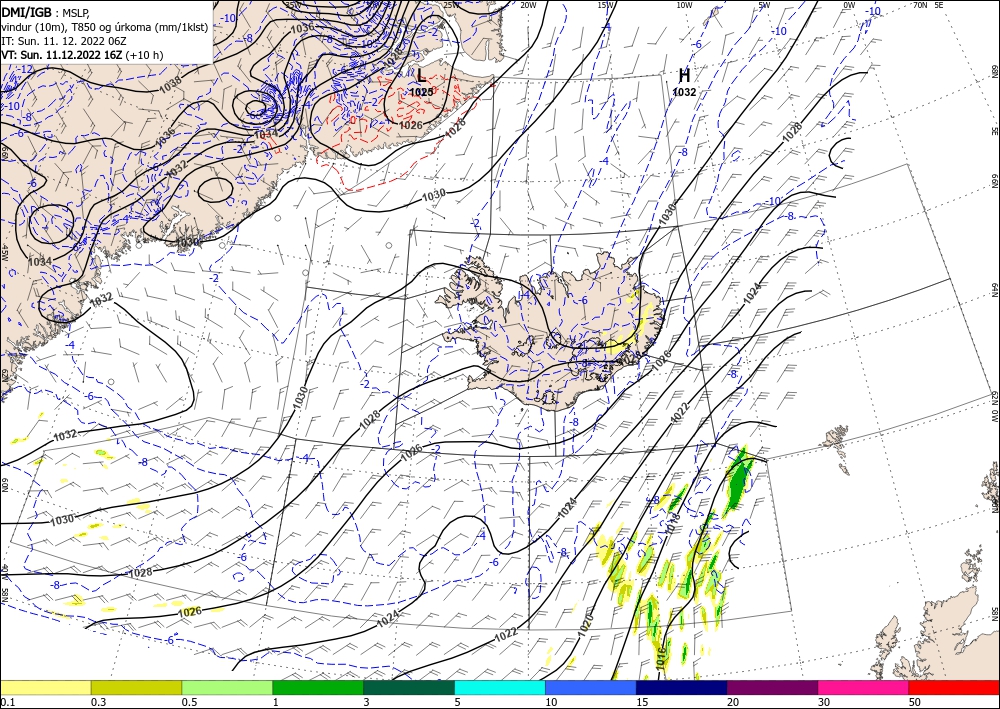The height and width of the screenshot is (709, 1000).
Task: Click the 0.3 legend value label
Action: (98, 702)
